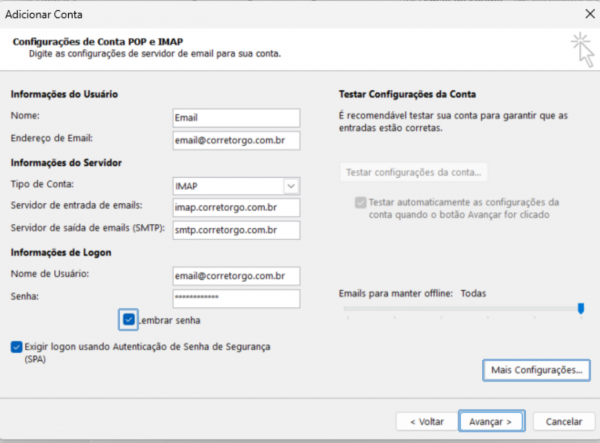This screenshot has width=600, height=443.
Task: Click the Avançar button
Action: [491, 421]
